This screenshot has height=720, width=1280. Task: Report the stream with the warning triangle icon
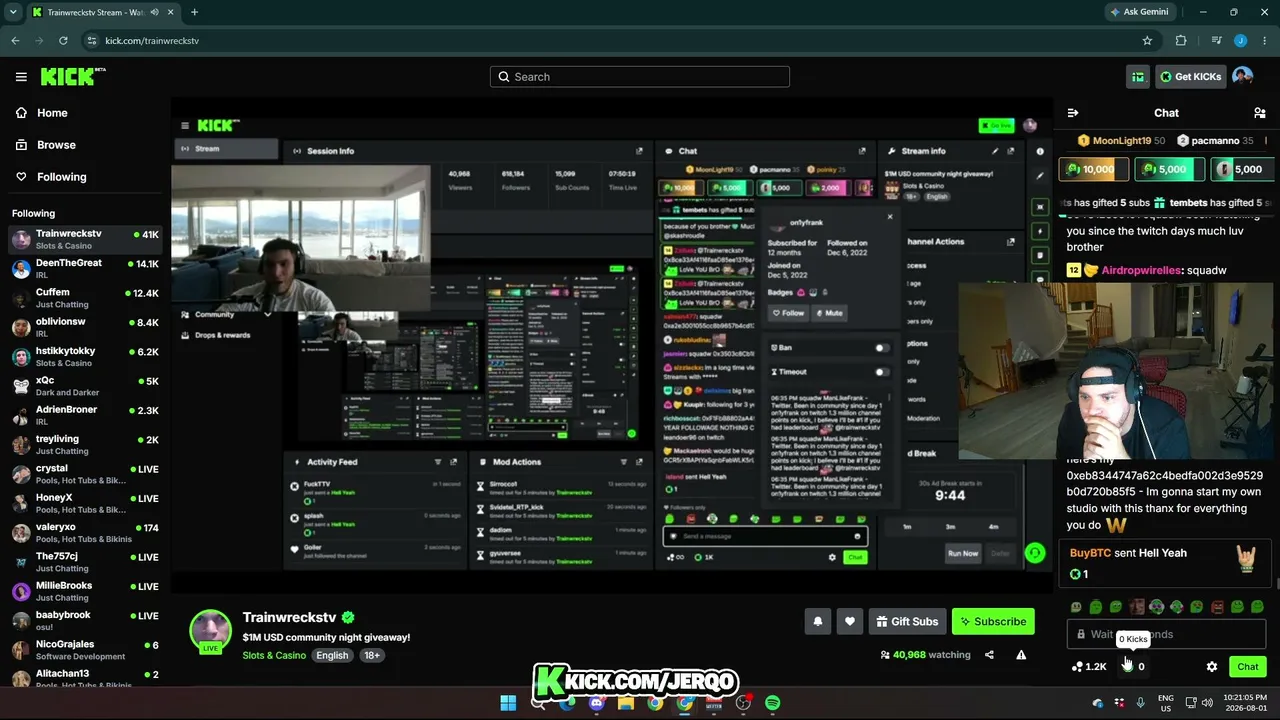pos(1021,655)
